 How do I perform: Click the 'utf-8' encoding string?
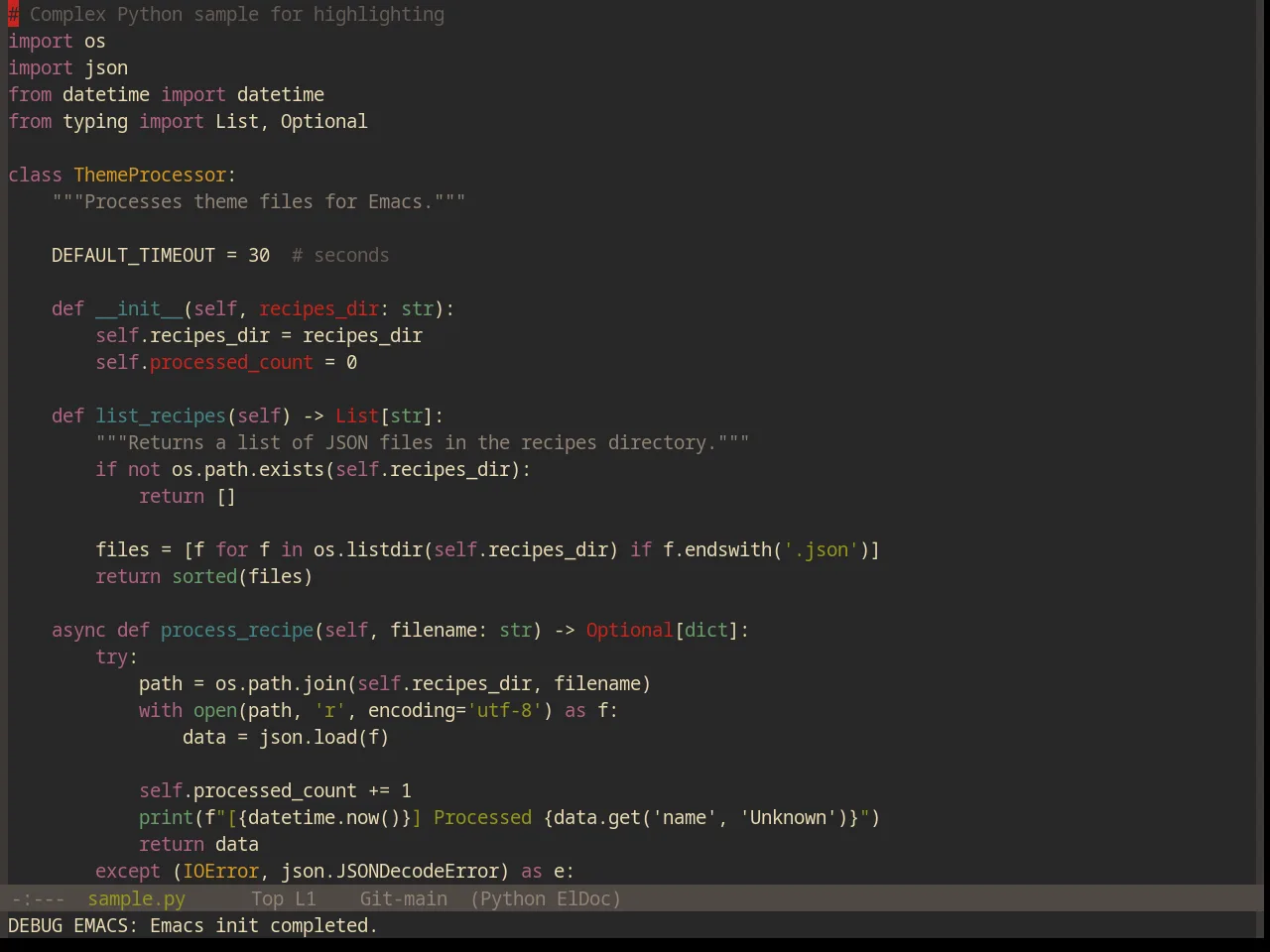(x=504, y=711)
